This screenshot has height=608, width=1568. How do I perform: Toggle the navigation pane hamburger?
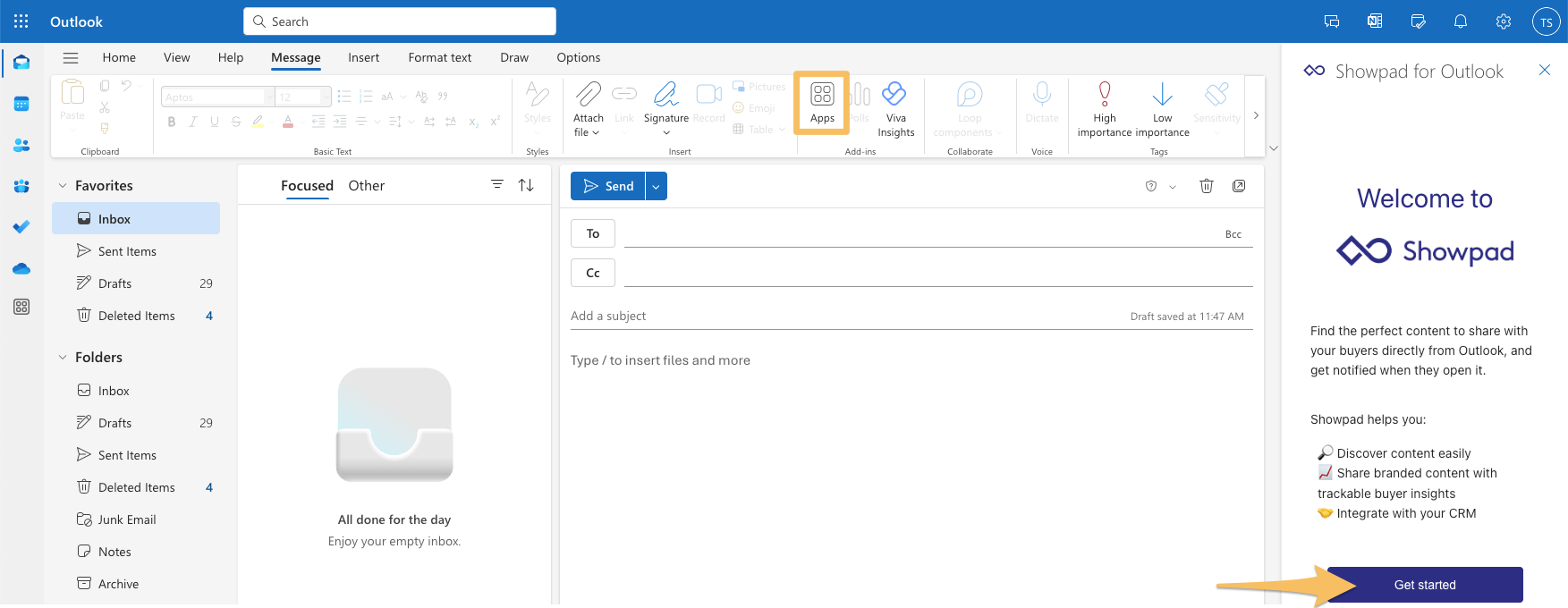coord(71,57)
